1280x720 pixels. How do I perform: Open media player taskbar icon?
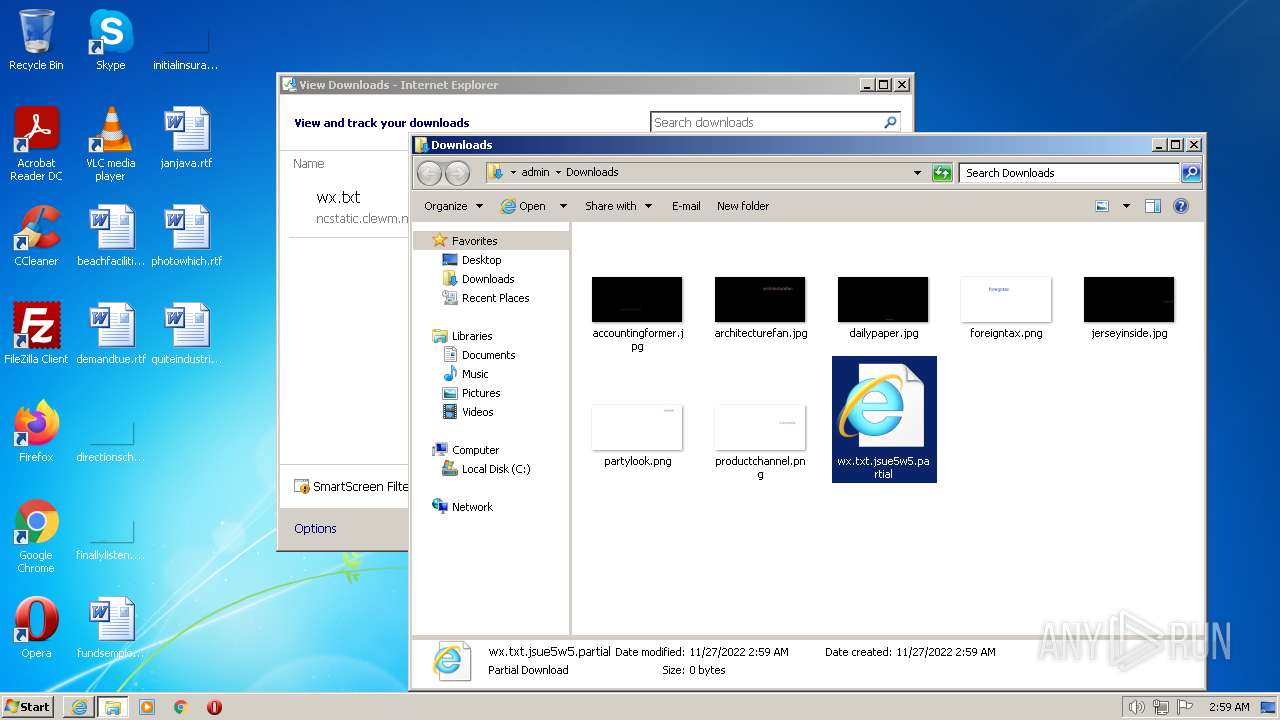[147, 707]
